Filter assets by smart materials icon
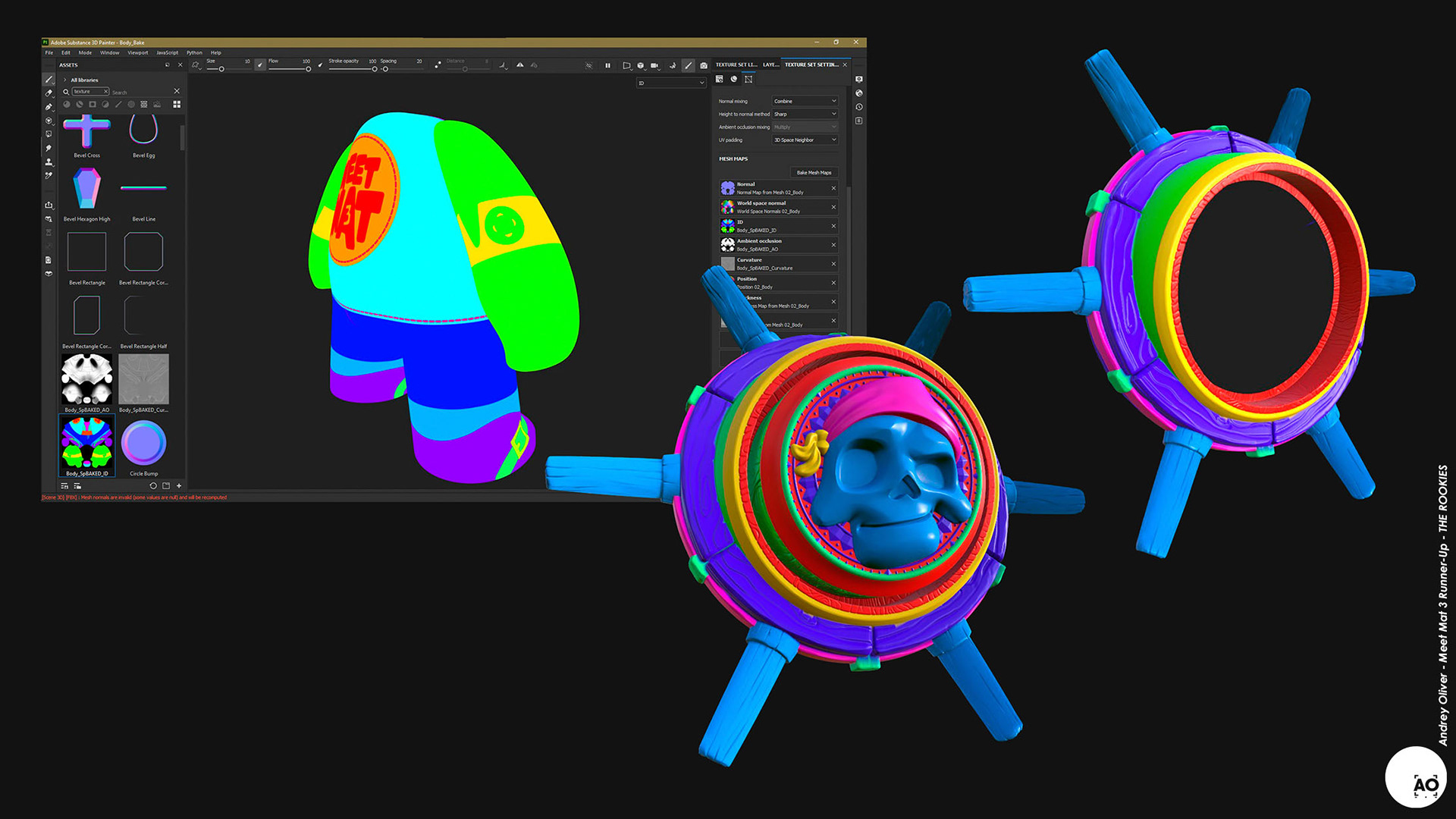The image size is (1456, 819). pos(80,105)
